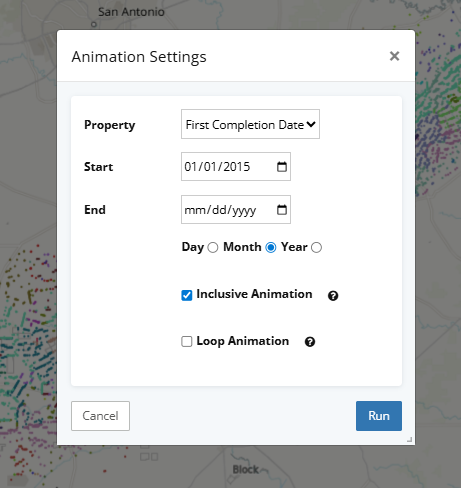This screenshot has height=488, width=461.
Task: Click the Cancel button
Action: click(100, 416)
